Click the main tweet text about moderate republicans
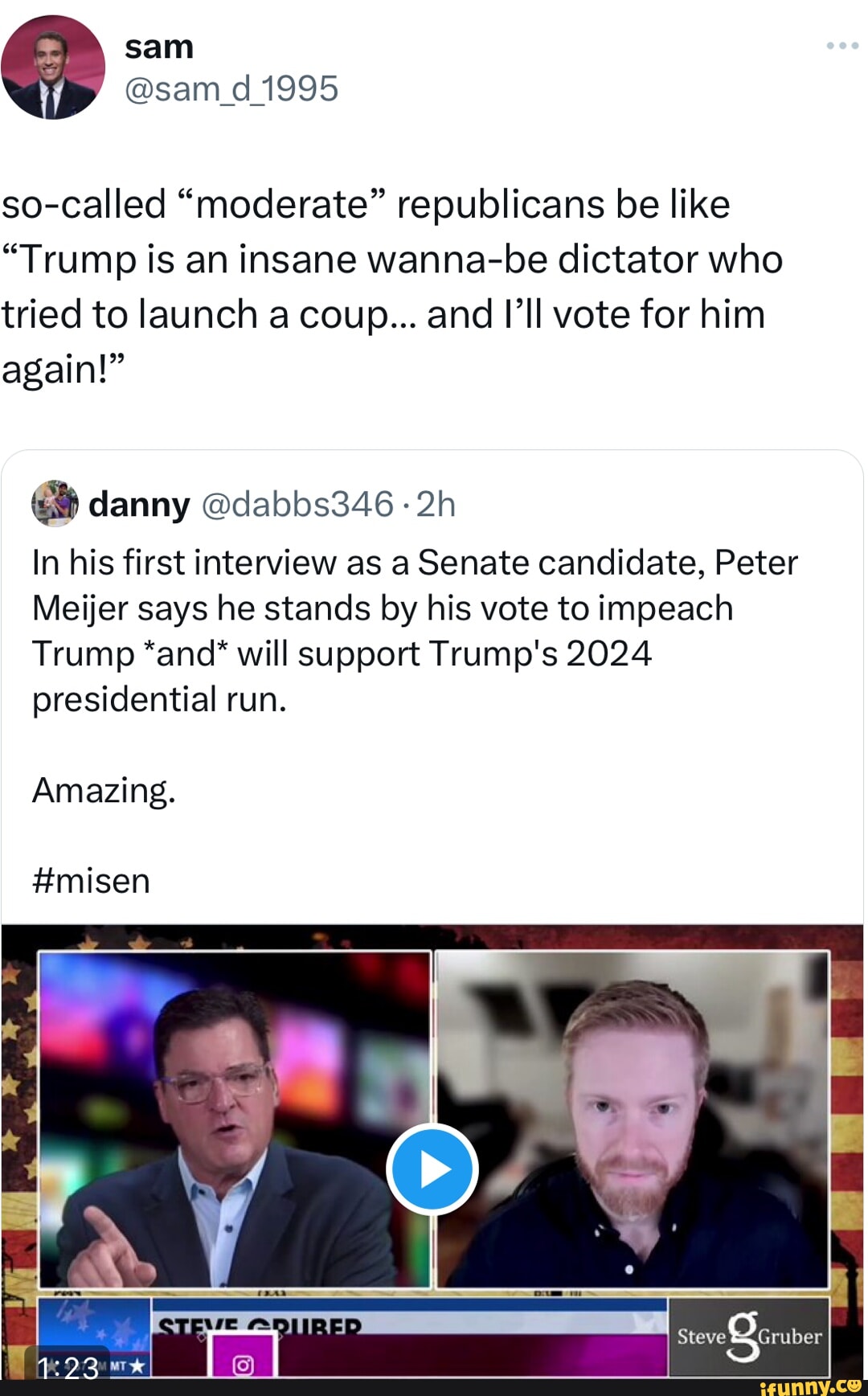 pos(391,286)
